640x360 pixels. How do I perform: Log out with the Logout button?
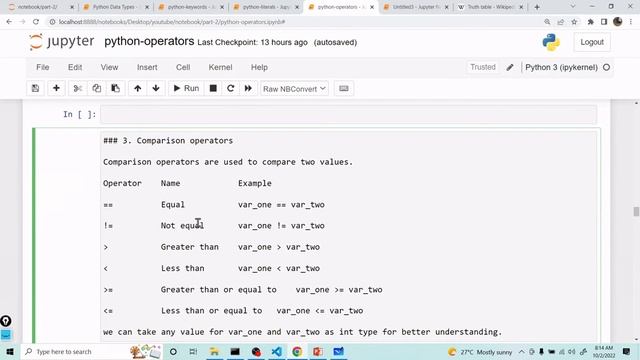(x=592, y=42)
